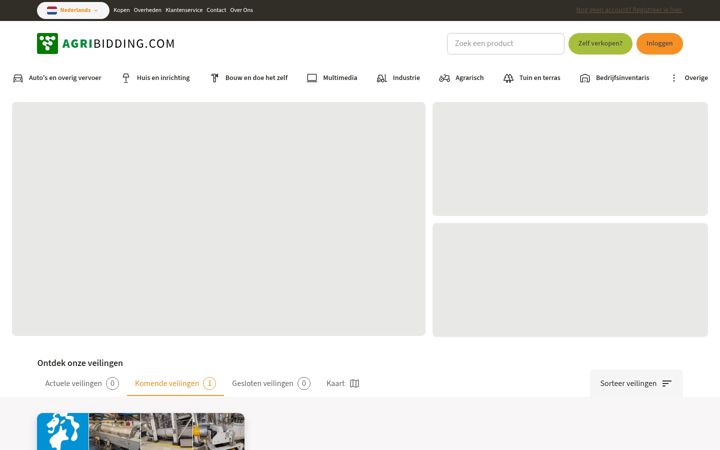Click the three-dots icon beside Overige
Screen dimensions: 720x450
click(x=674, y=78)
